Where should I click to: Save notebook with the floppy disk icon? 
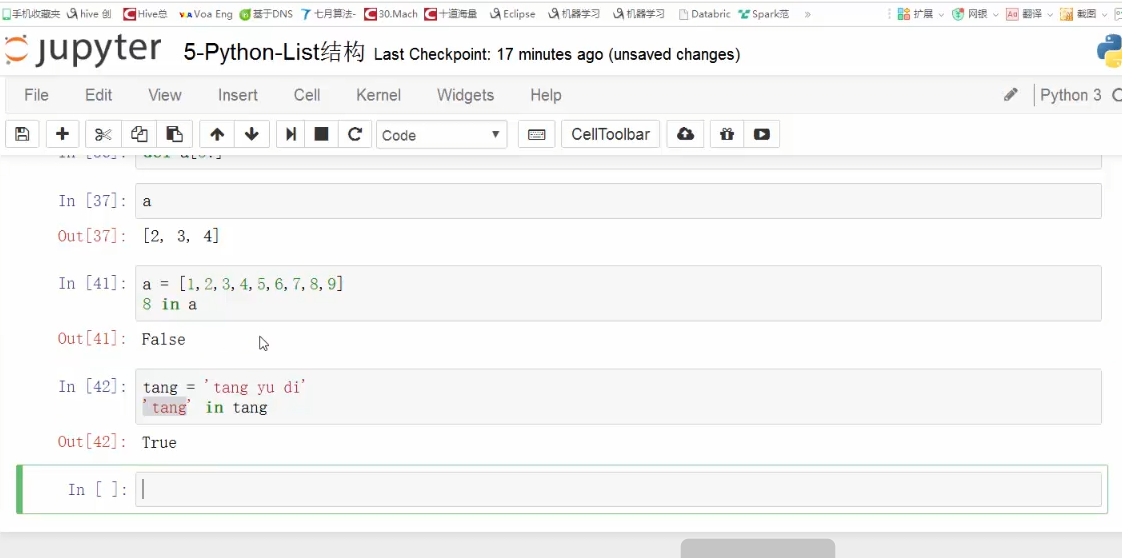coord(22,134)
